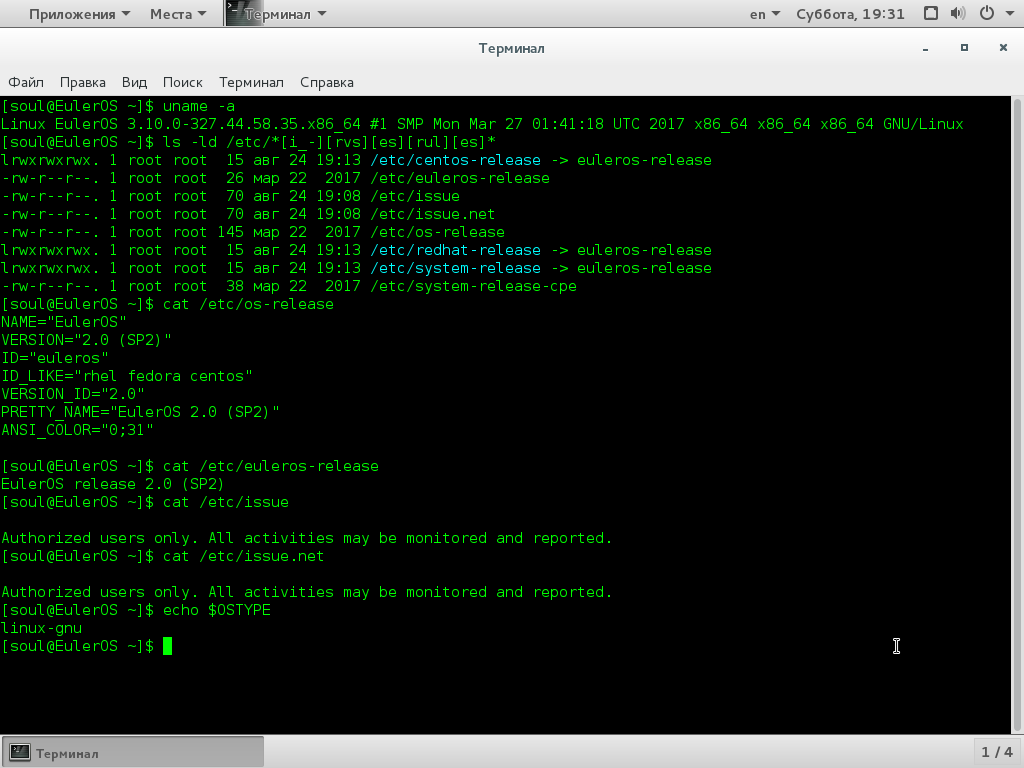Click the terminal icon in bottom taskbar
The image size is (1024, 768).
point(20,752)
